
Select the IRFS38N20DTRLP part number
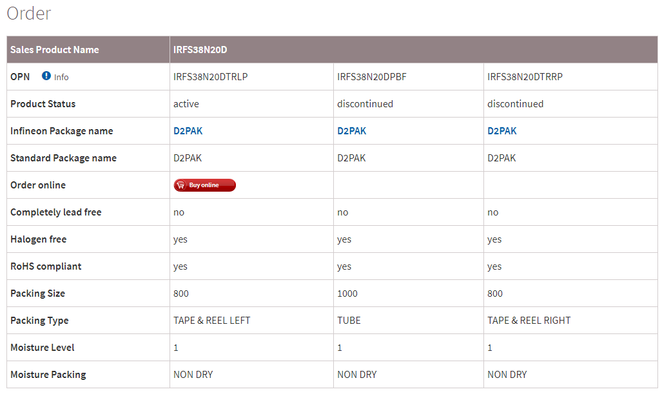[x=211, y=77]
